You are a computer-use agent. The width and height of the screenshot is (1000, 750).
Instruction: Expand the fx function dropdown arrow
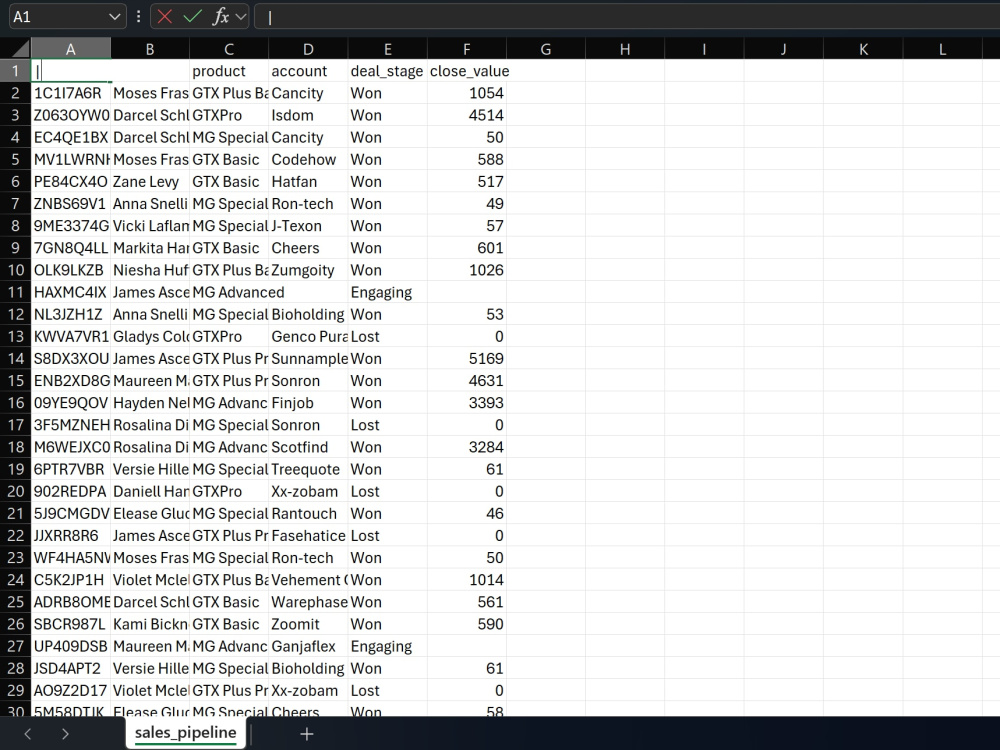(x=240, y=17)
